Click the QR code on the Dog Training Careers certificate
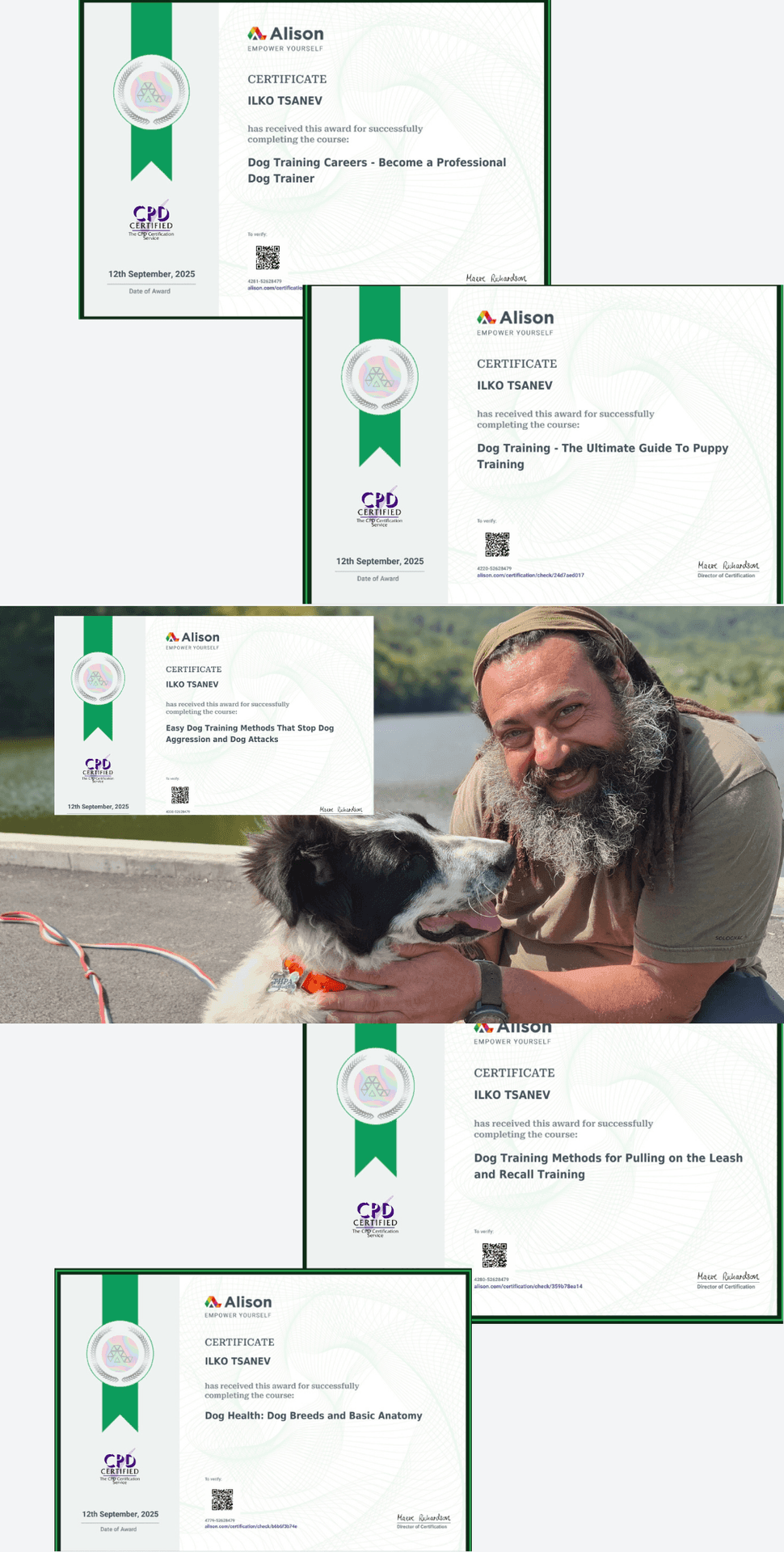 click(268, 258)
